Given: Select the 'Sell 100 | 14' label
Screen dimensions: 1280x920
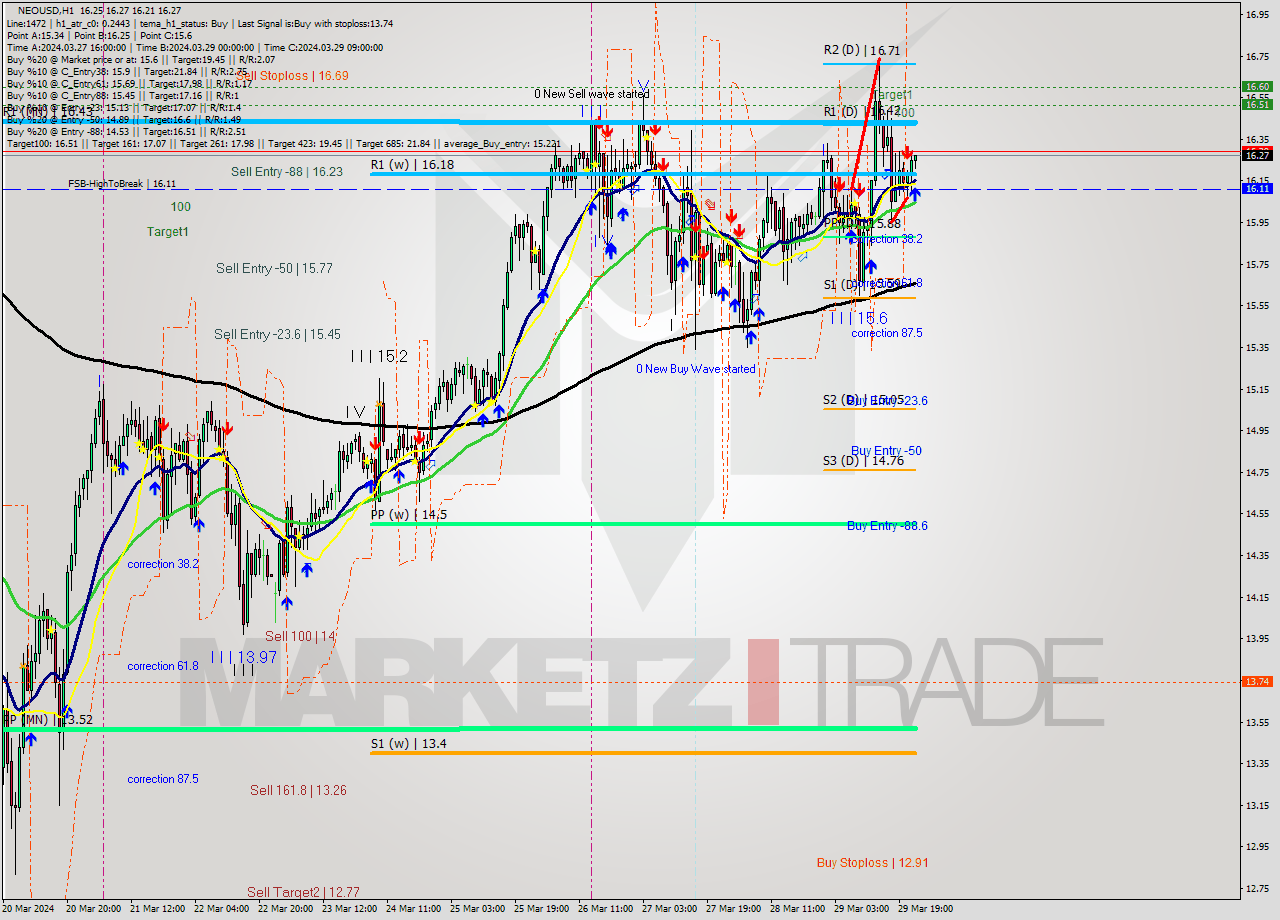Looking at the screenshot, I should [x=300, y=636].
